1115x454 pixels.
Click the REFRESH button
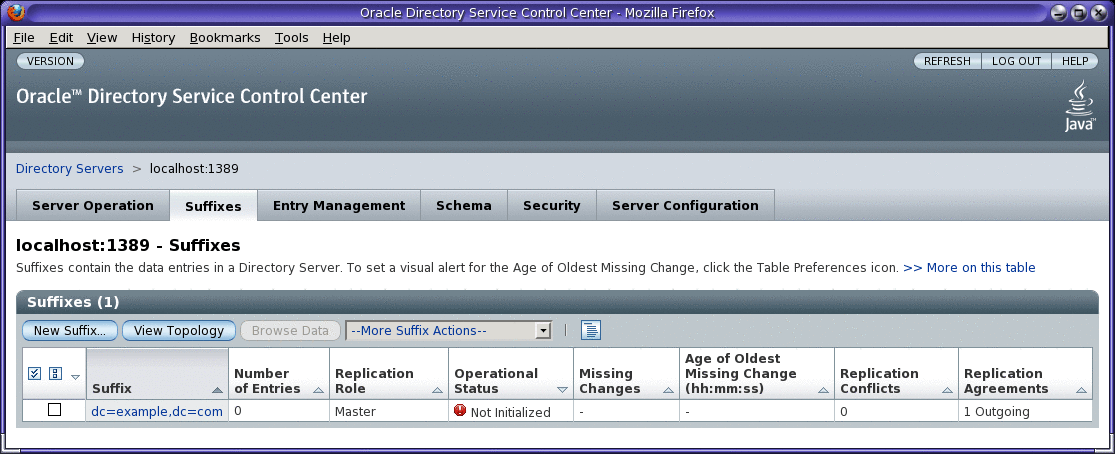point(947,61)
